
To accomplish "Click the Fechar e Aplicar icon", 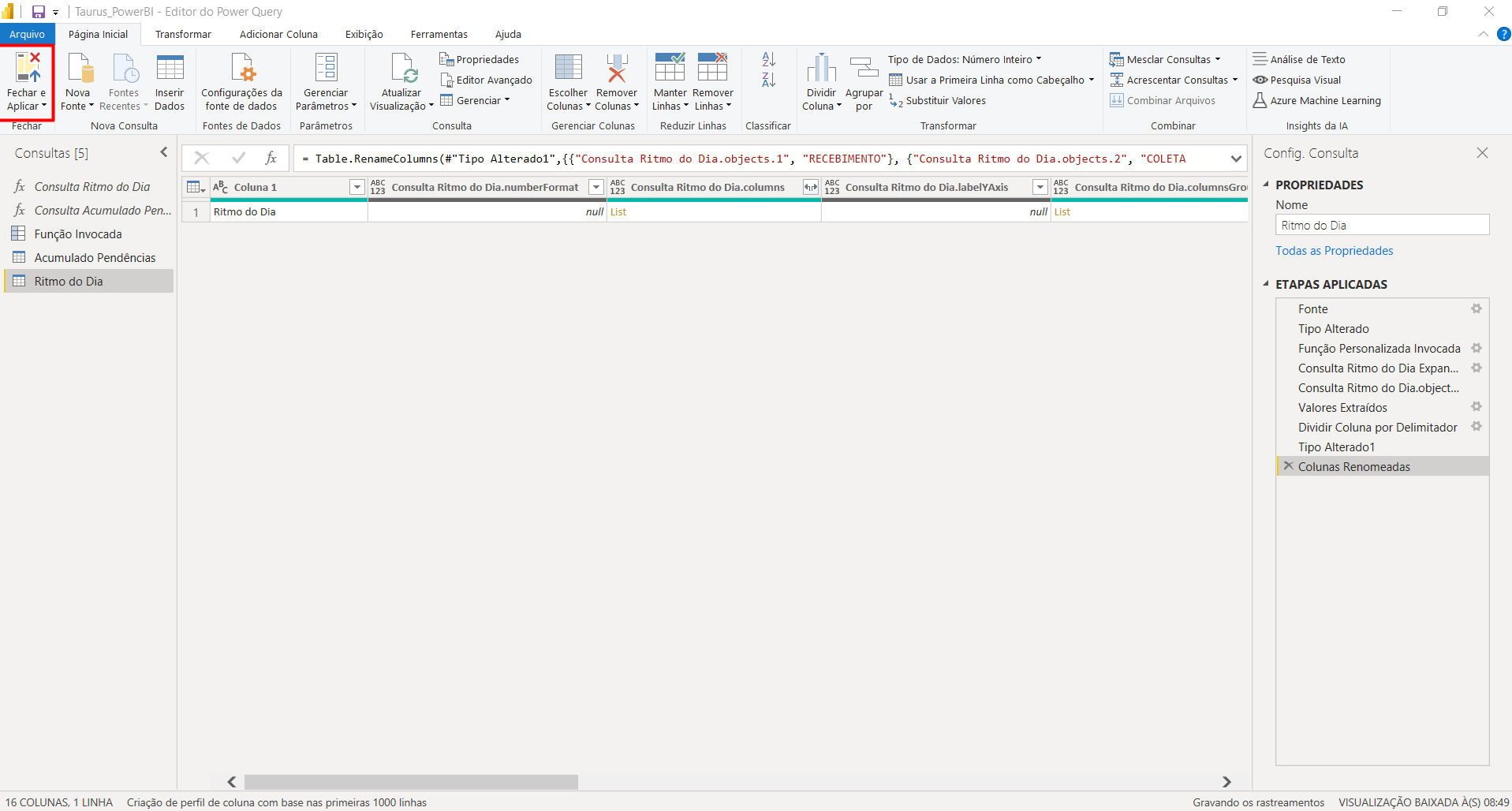I will pos(28,69).
